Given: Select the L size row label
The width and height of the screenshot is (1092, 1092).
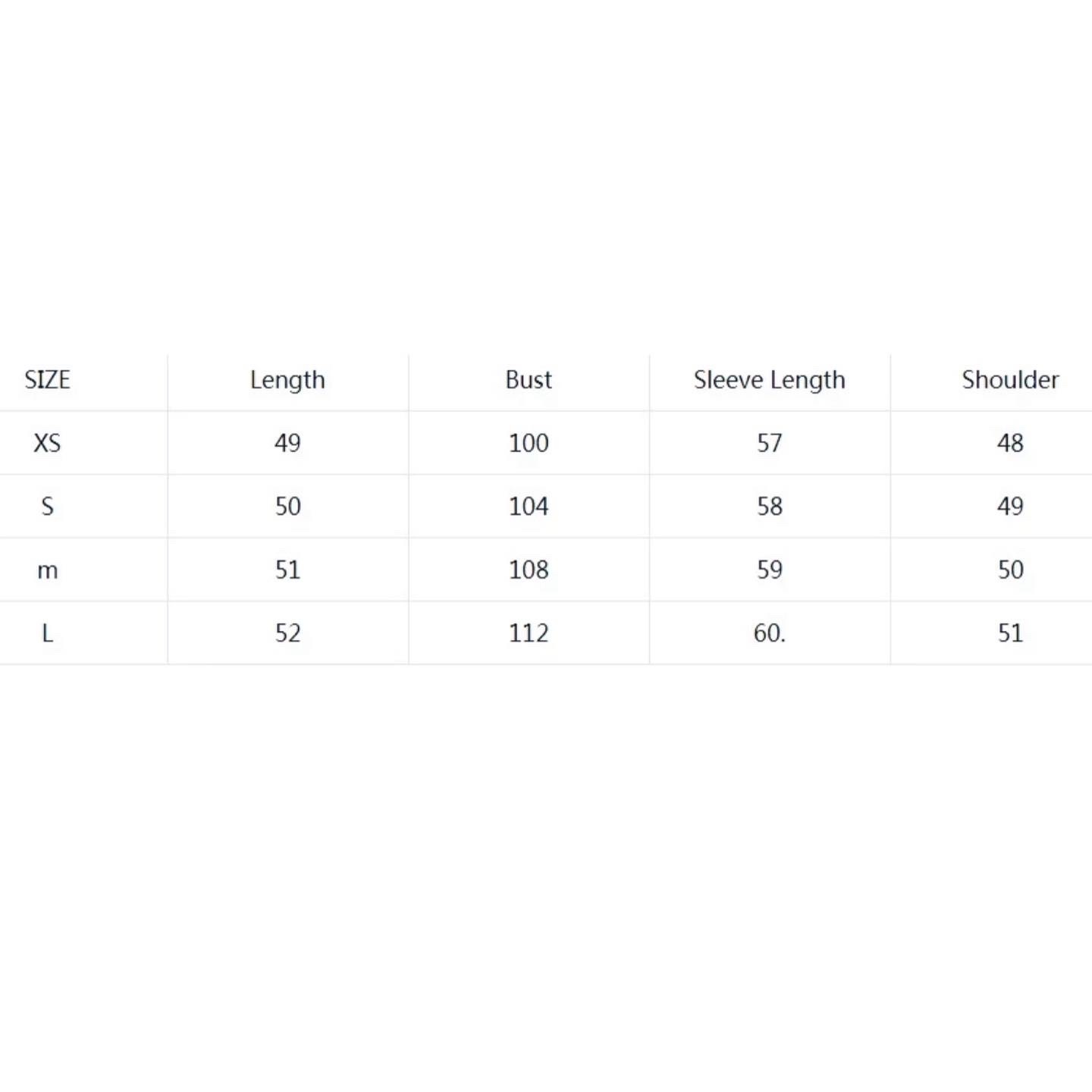Looking at the screenshot, I should 47,633.
